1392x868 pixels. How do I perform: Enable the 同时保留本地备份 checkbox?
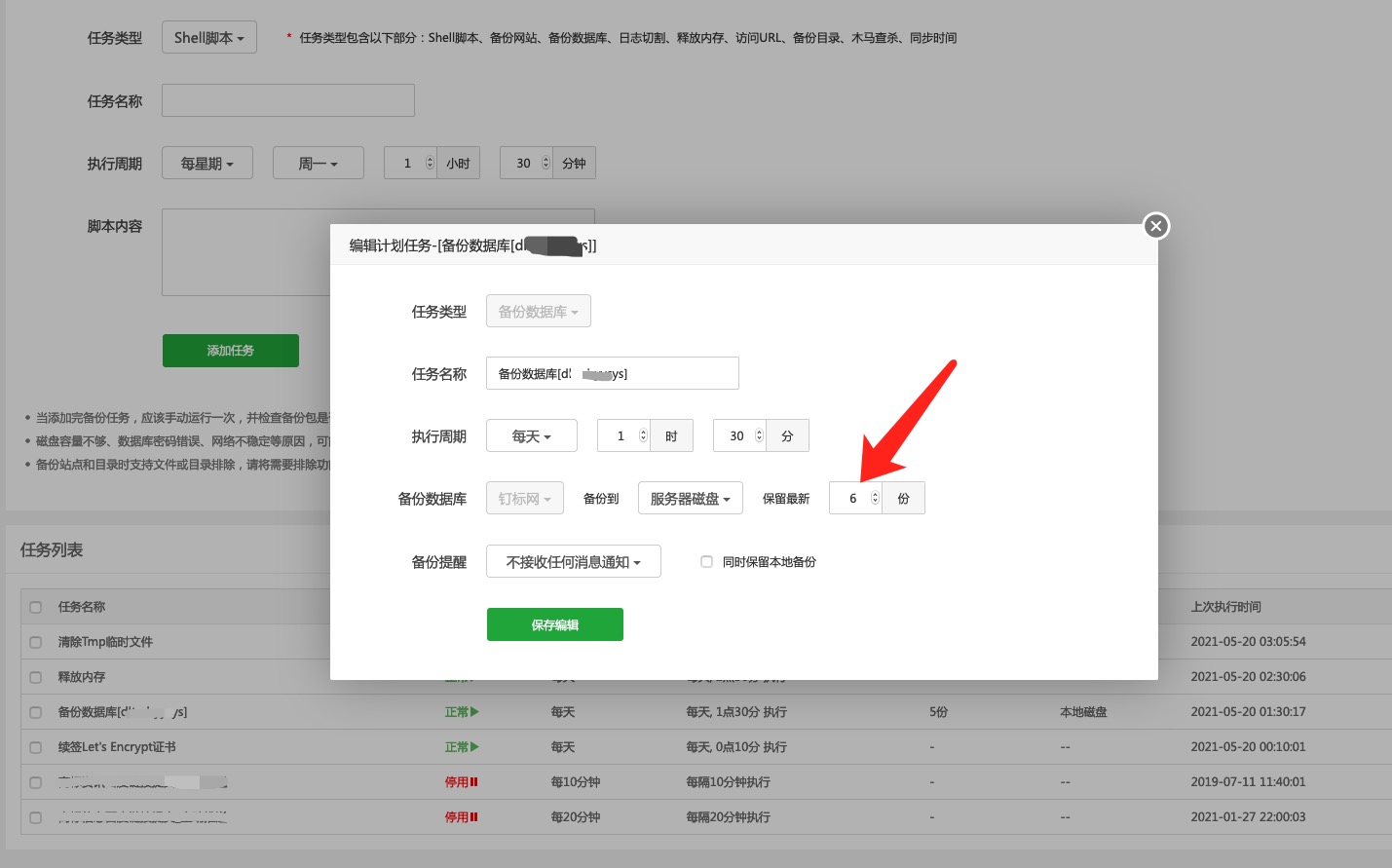click(x=707, y=561)
